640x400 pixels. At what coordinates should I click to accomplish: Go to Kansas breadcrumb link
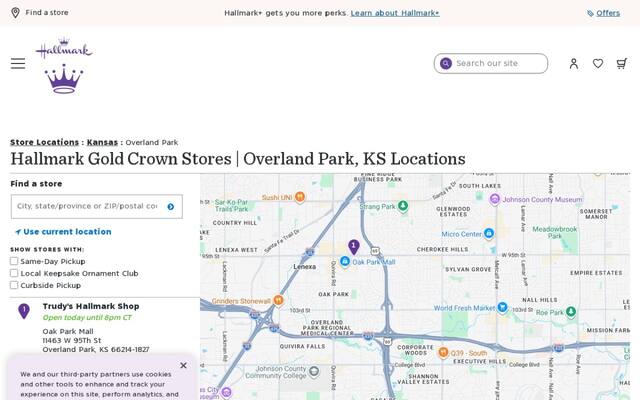[x=102, y=142]
